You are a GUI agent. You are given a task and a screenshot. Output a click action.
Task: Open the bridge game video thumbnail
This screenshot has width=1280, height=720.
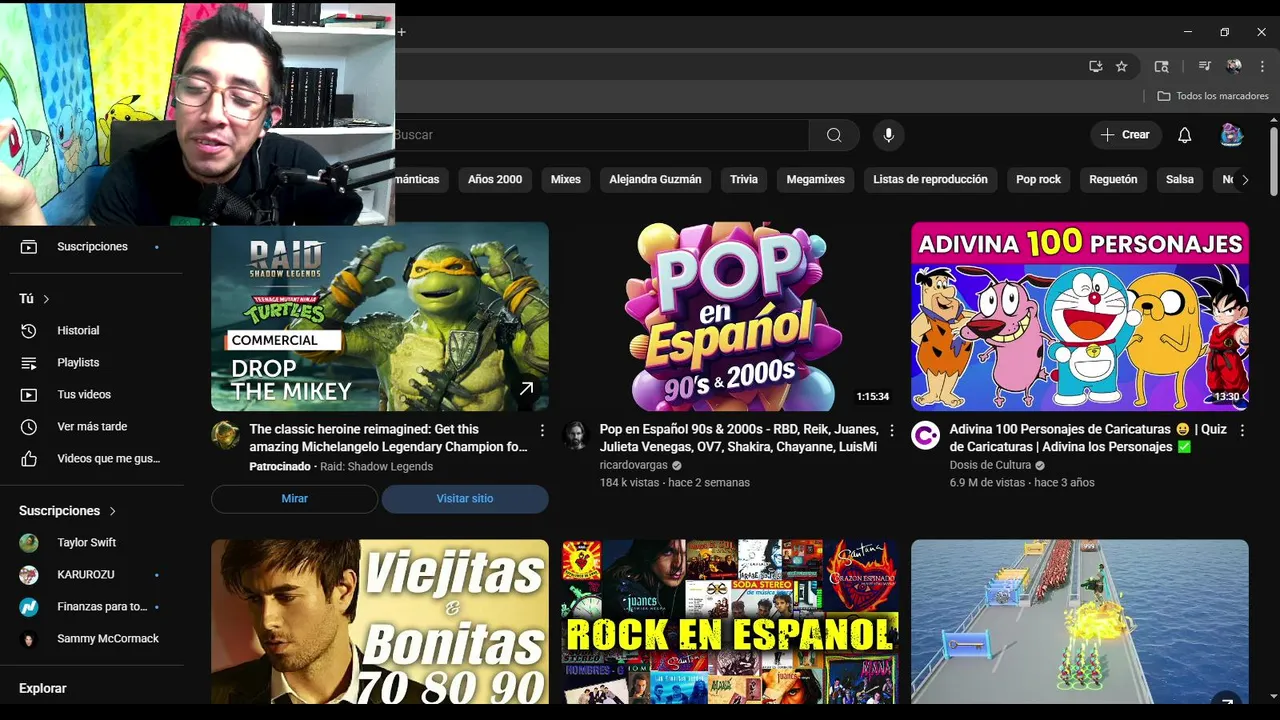[1080, 621]
